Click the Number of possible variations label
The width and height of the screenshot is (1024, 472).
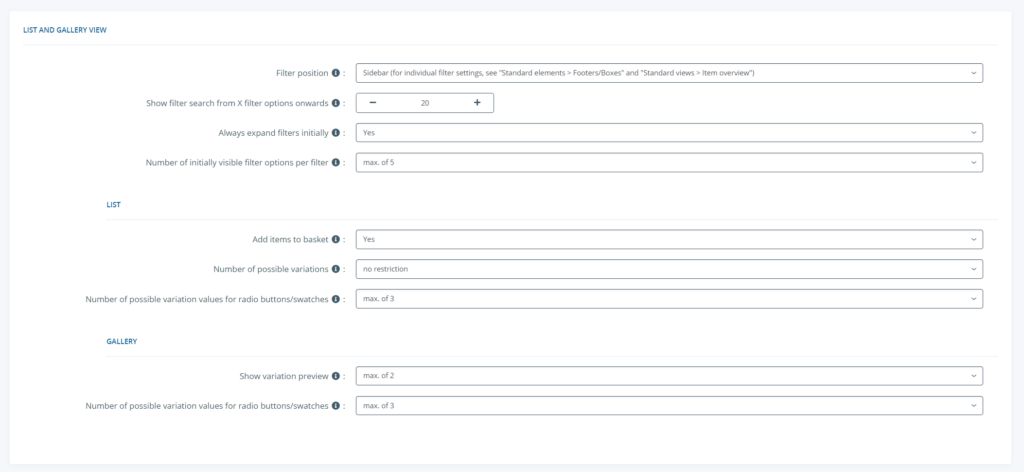271,269
